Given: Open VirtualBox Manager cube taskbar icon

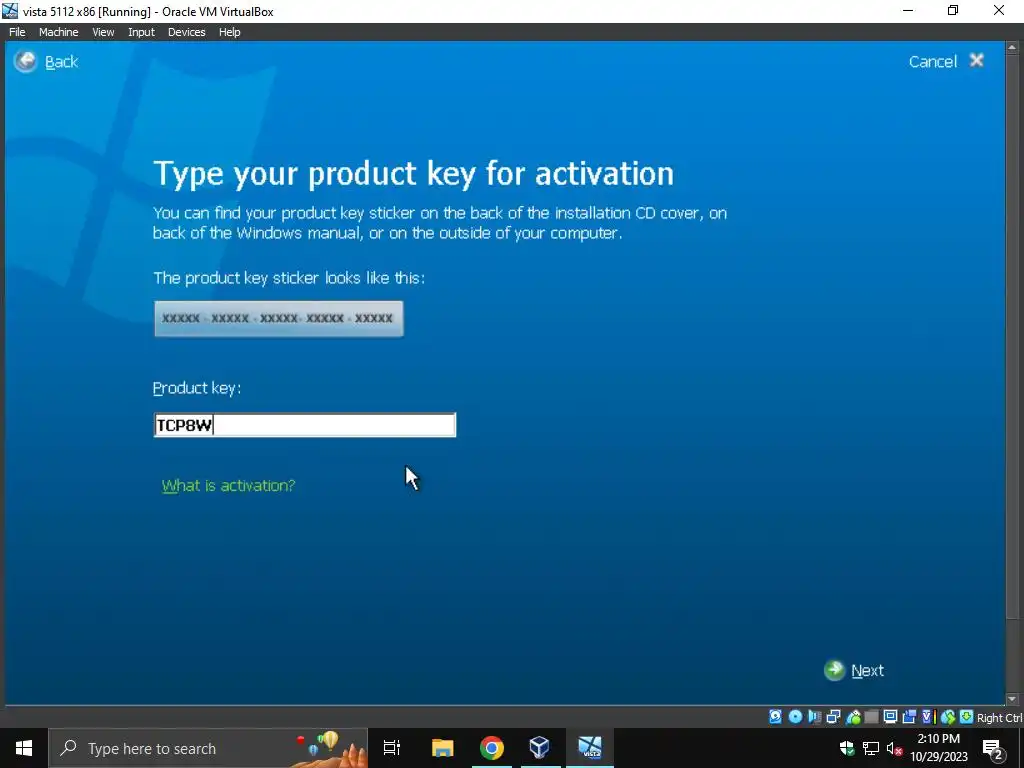Looking at the screenshot, I should pos(539,748).
